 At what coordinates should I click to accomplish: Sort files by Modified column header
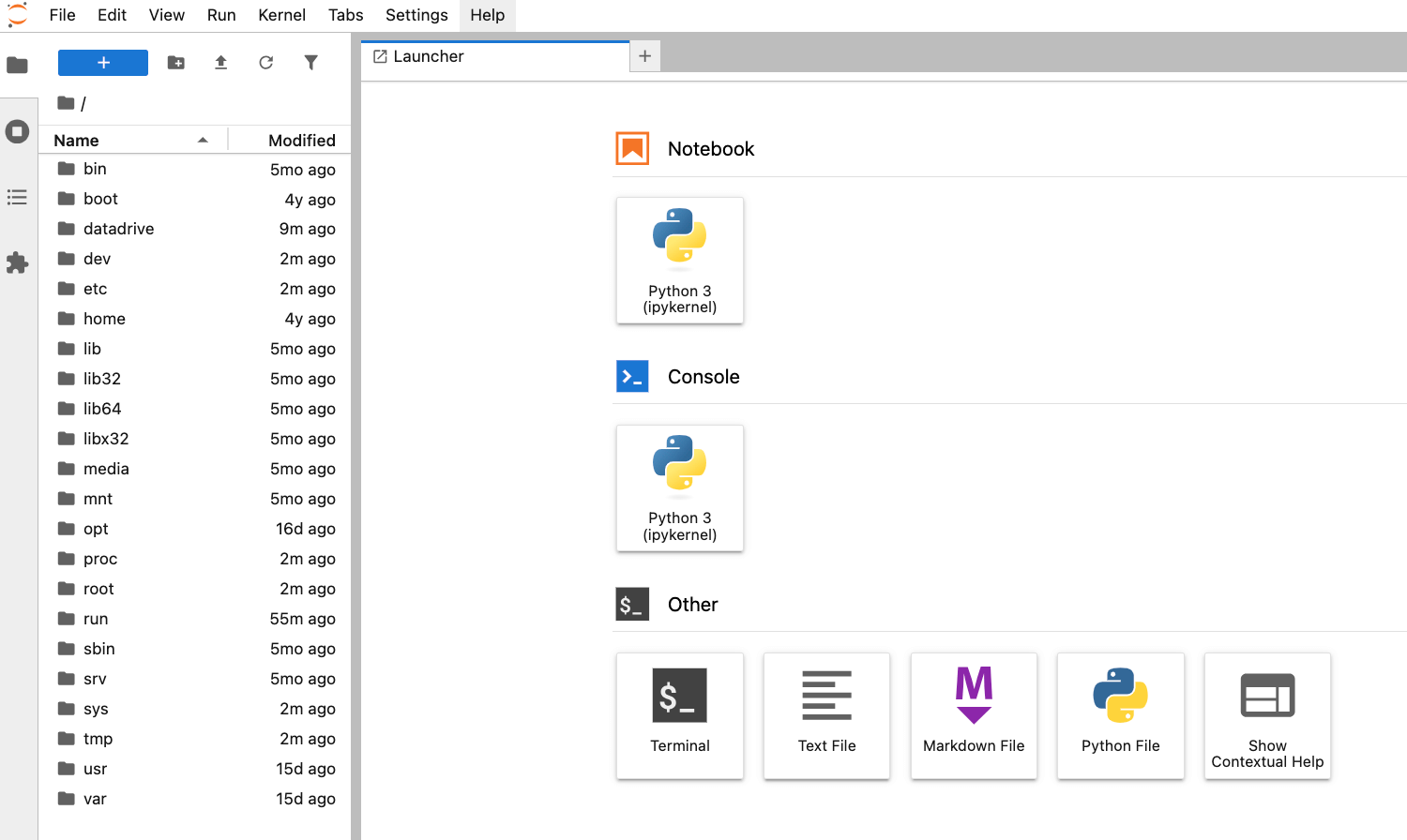pos(291,140)
